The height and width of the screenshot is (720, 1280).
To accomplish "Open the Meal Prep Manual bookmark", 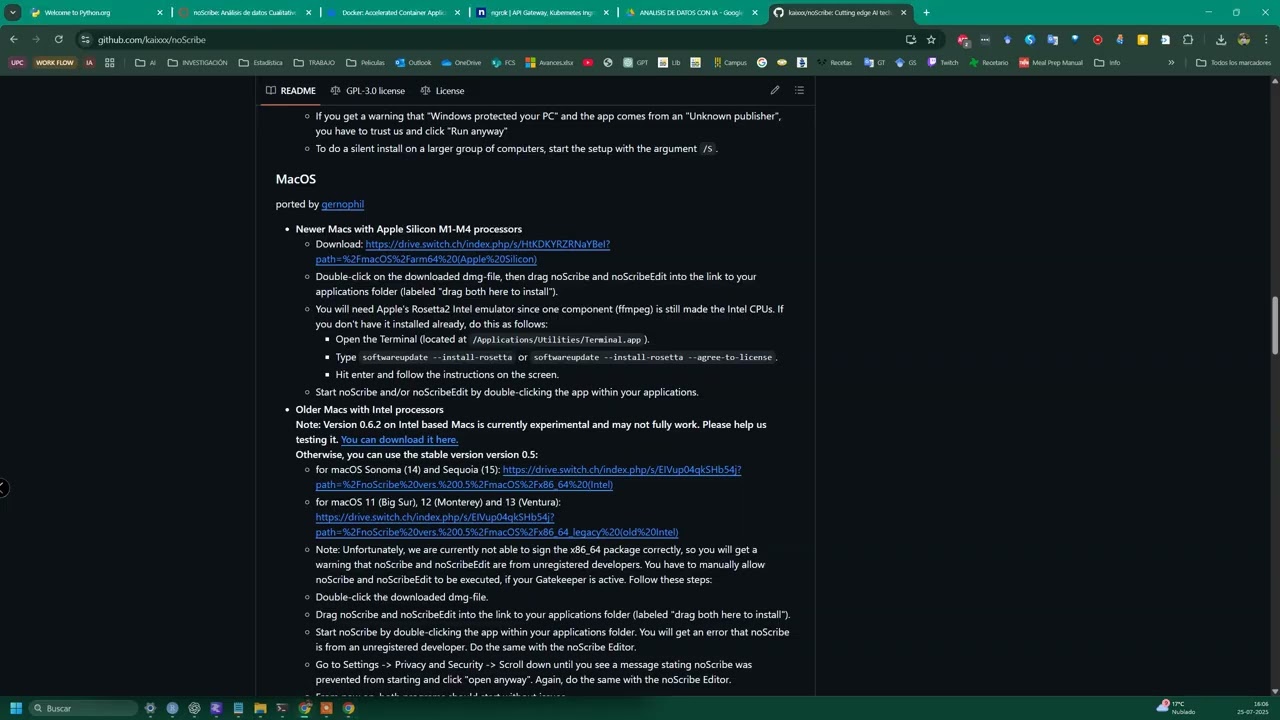I will 1051,62.
